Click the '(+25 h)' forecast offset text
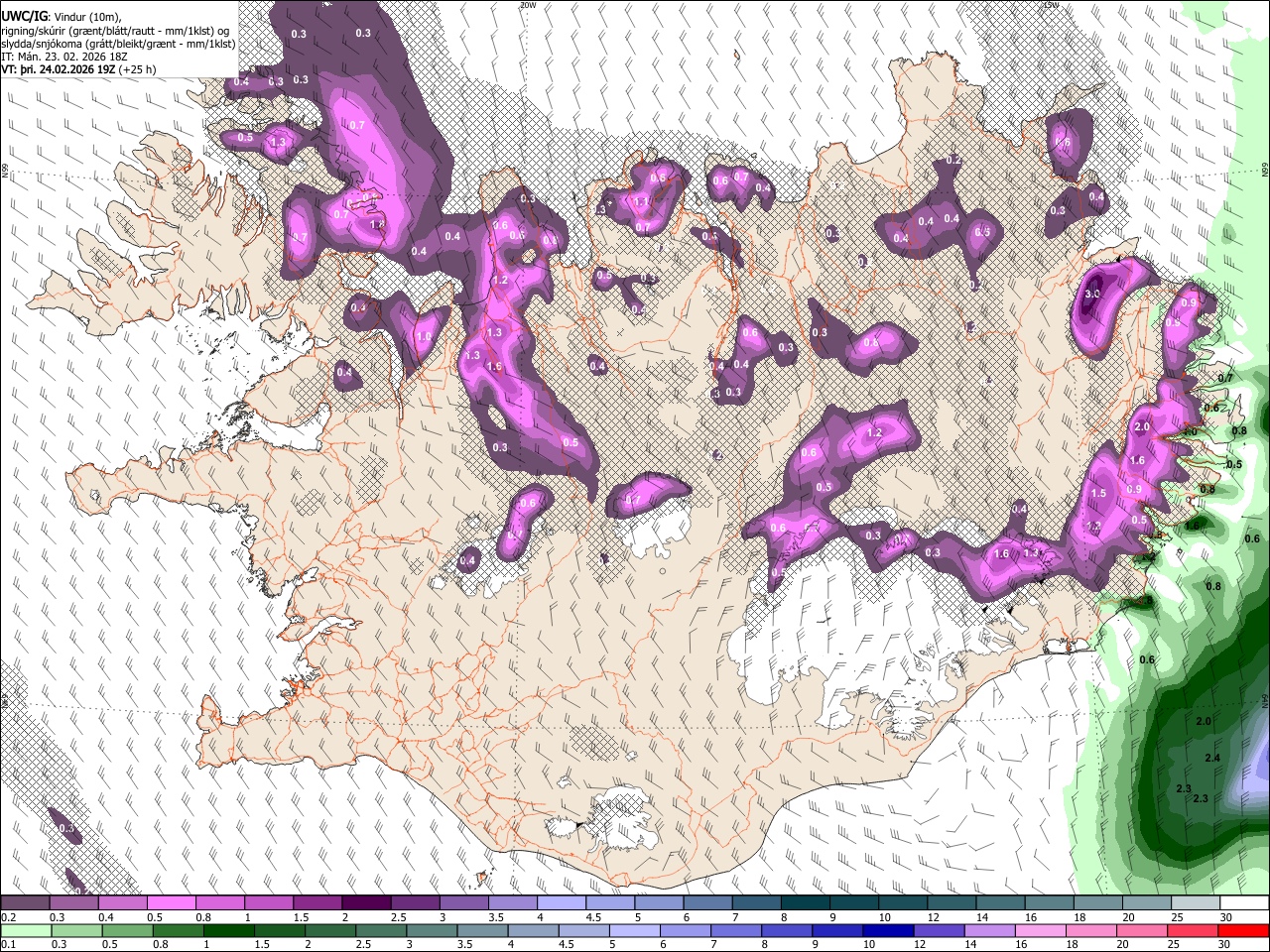 [x=139, y=70]
